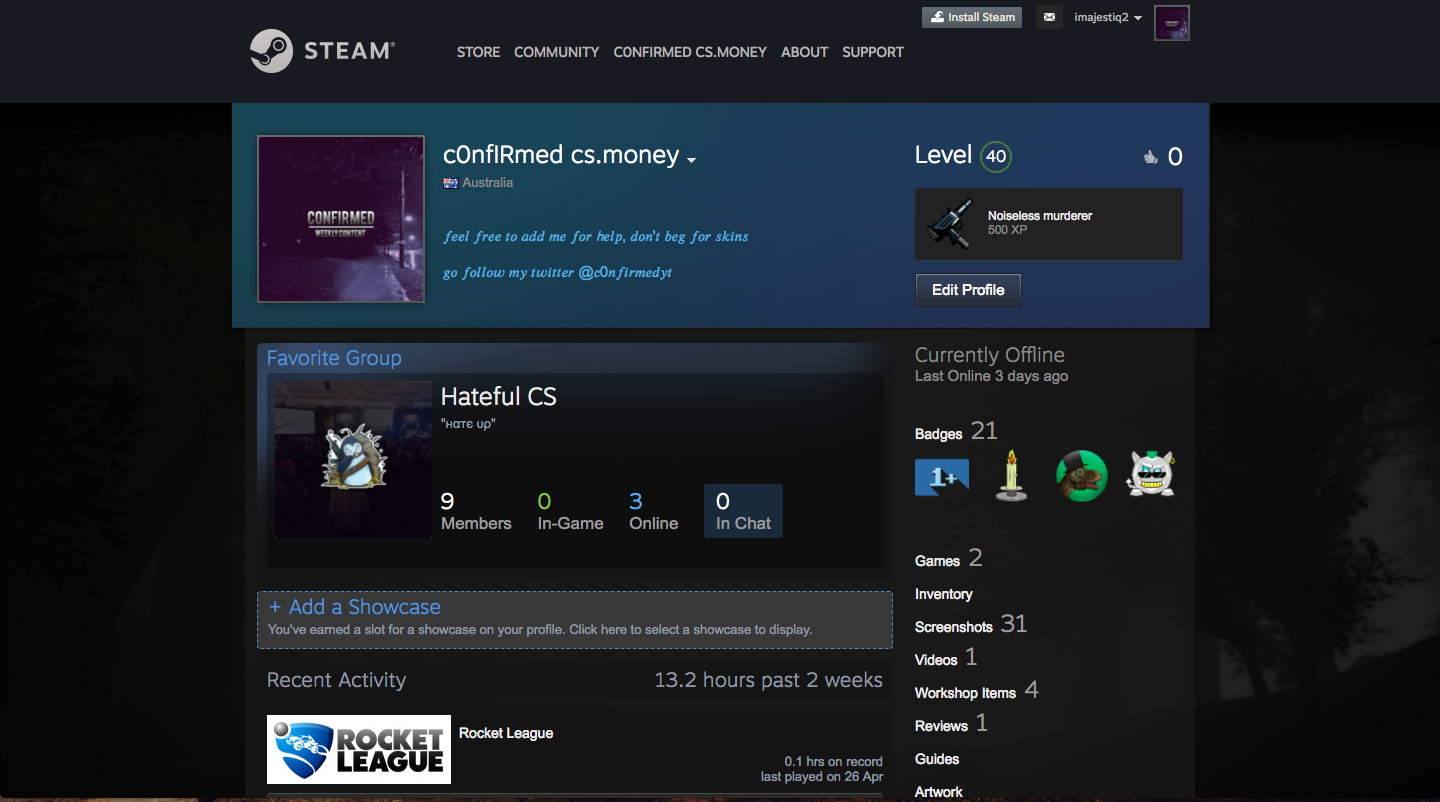Click the Favorite Group heading
This screenshot has width=1440, height=802.
tap(334, 358)
